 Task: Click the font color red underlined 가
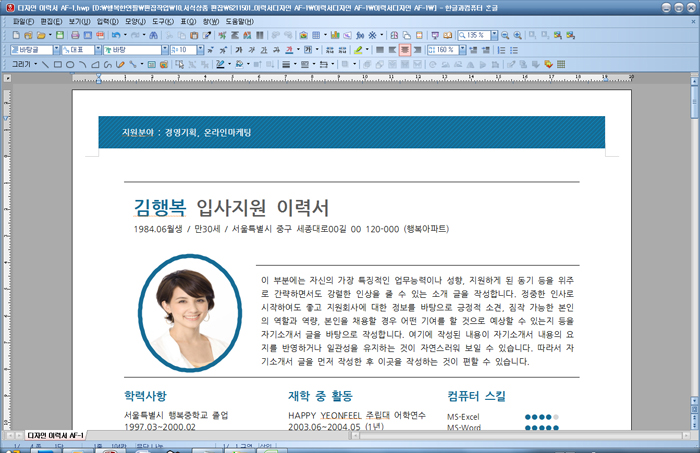pyautogui.click(x=289, y=50)
